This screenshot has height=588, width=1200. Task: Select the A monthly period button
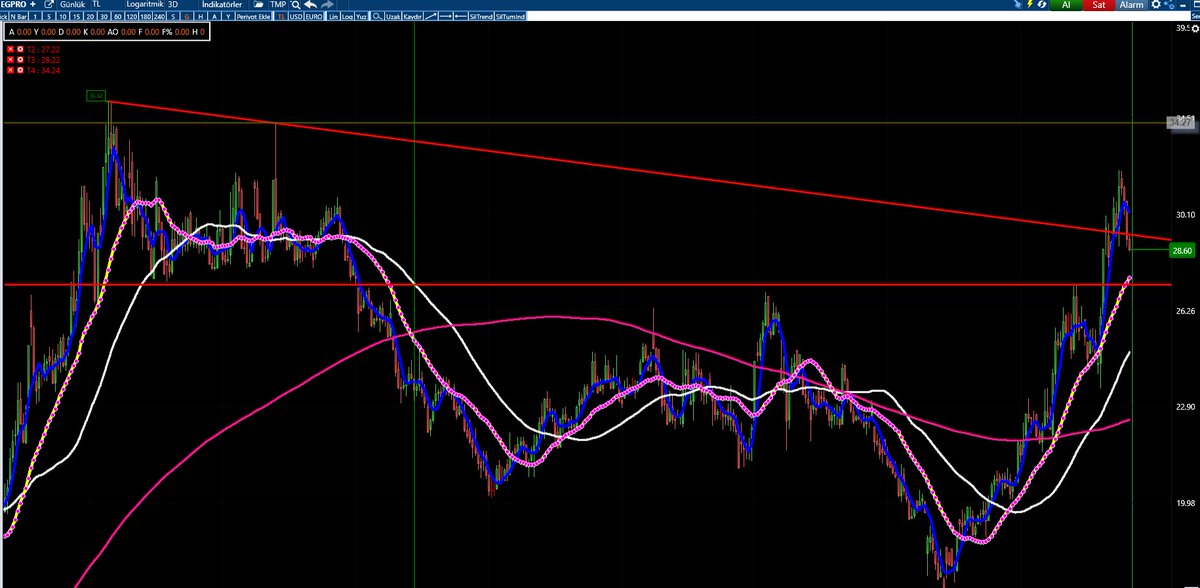coord(214,17)
